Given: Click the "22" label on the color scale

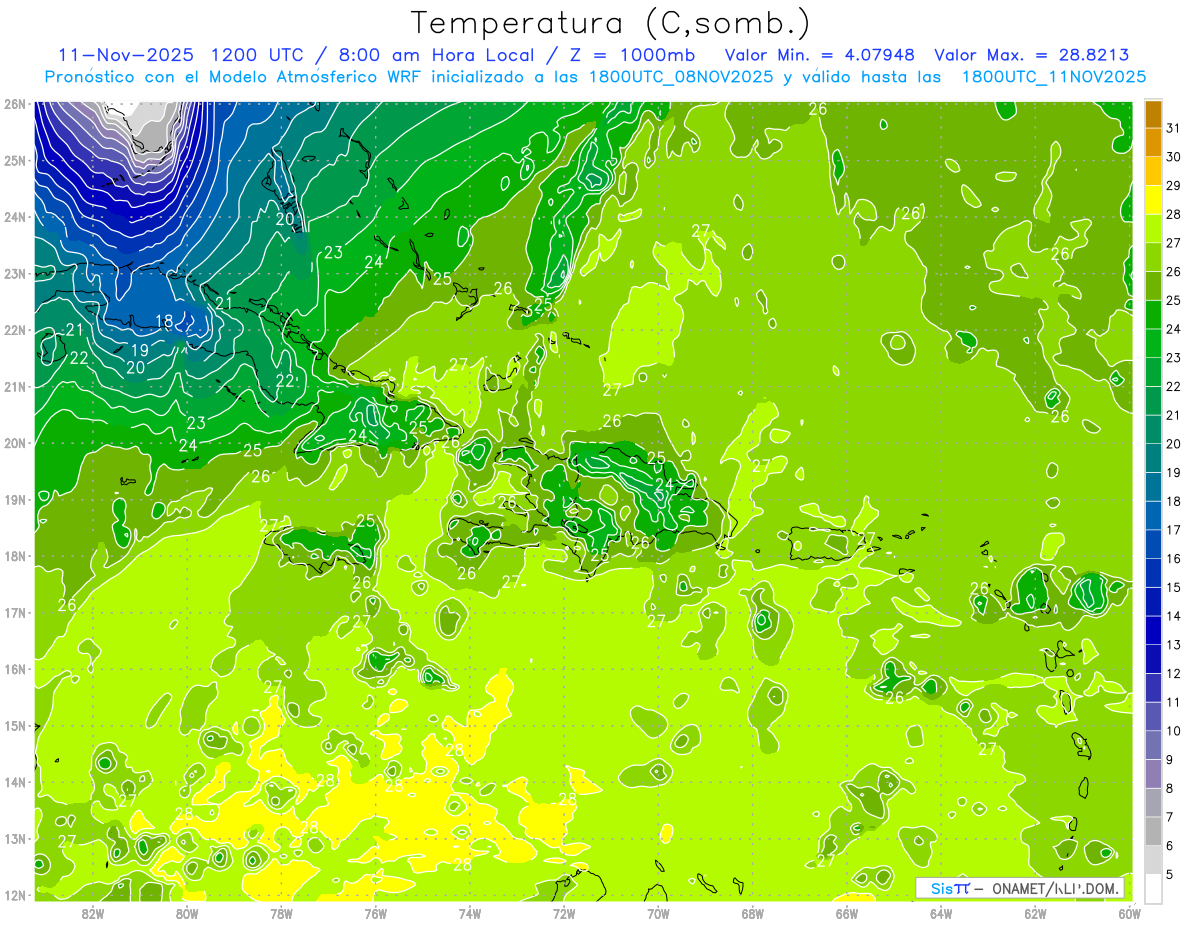Looking at the screenshot, I should click(1174, 386).
